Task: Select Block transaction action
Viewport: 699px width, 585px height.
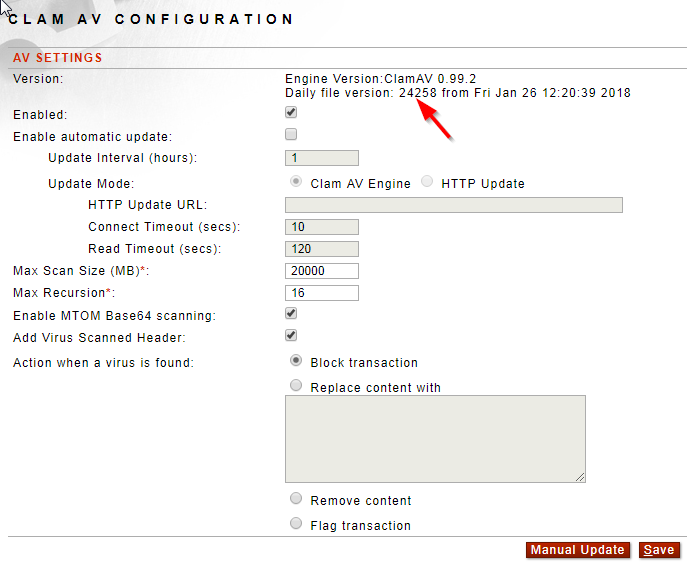Action: pos(296,360)
